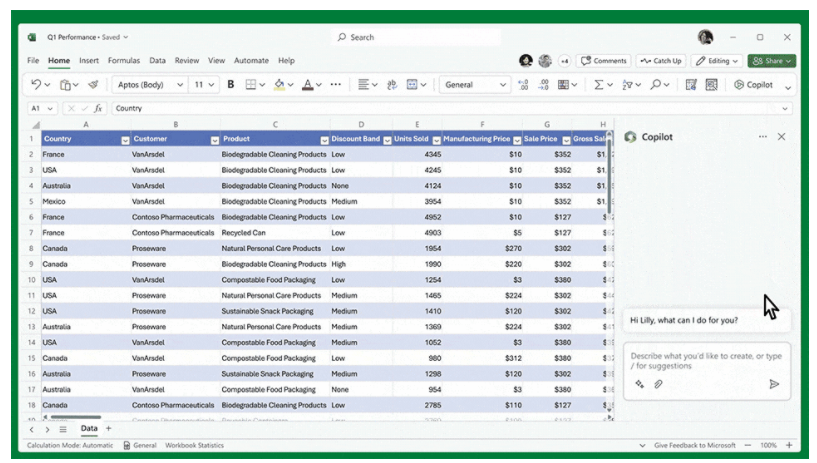Open the Automate tab

[x=251, y=60]
